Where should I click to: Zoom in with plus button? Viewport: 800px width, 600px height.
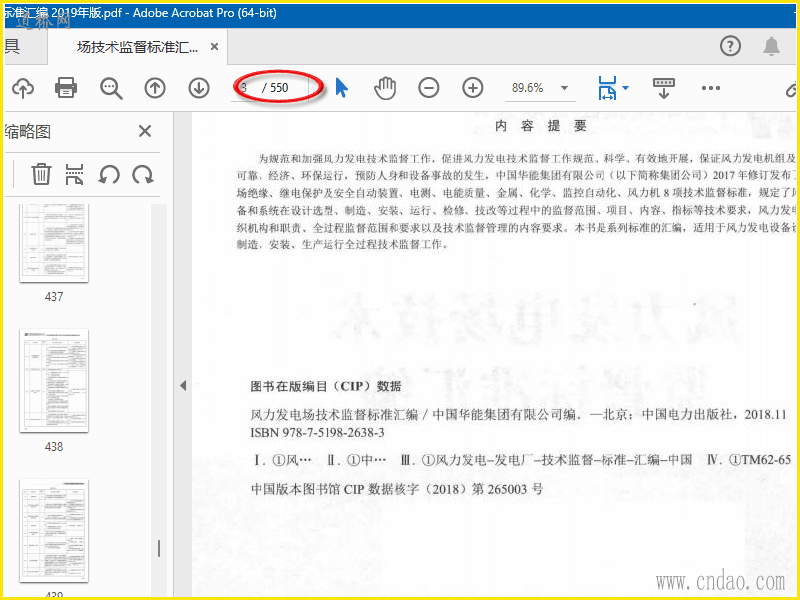click(472, 88)
